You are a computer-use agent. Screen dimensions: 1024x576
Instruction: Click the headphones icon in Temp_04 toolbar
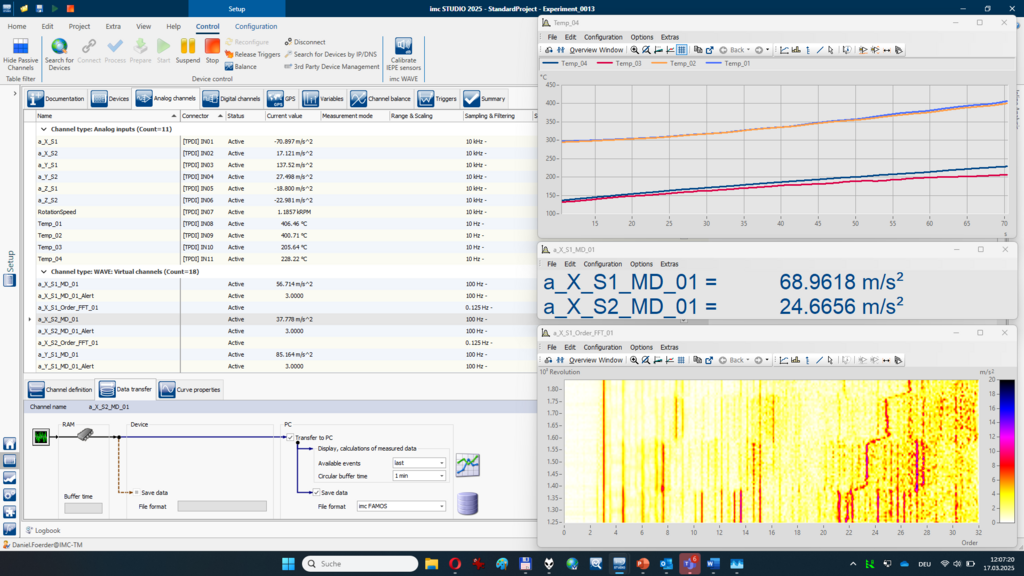[x=549, y=50]
